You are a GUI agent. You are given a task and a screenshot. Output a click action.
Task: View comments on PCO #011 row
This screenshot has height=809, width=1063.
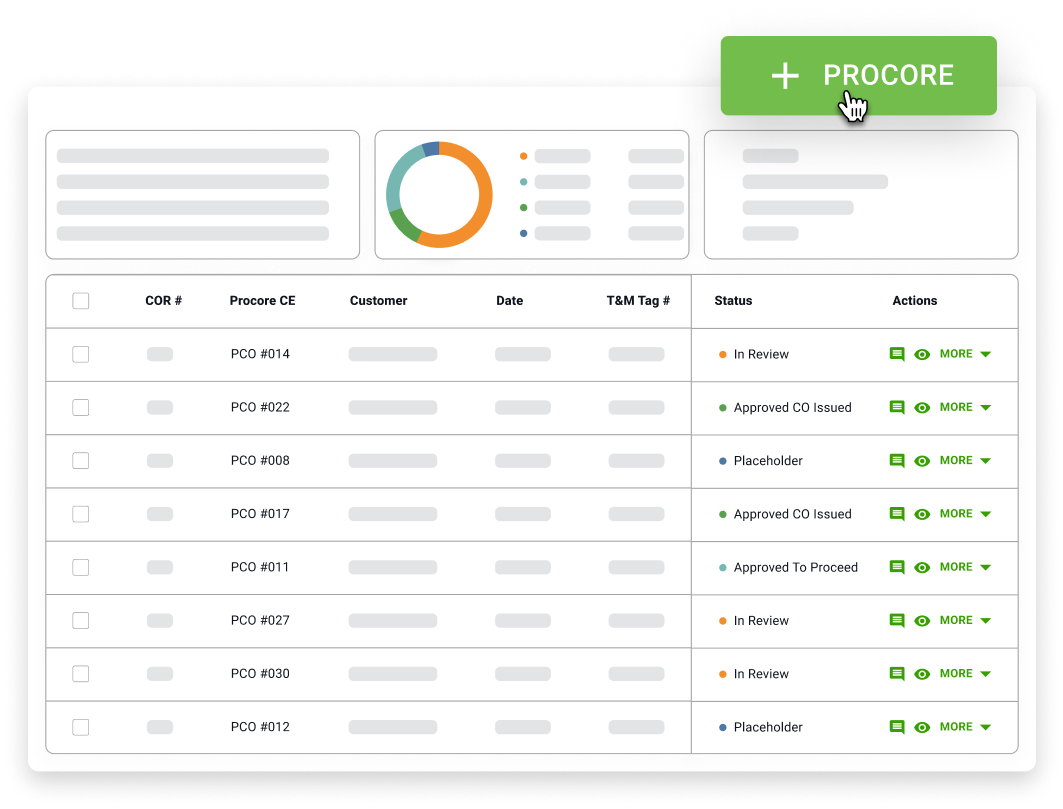(897, 567)
